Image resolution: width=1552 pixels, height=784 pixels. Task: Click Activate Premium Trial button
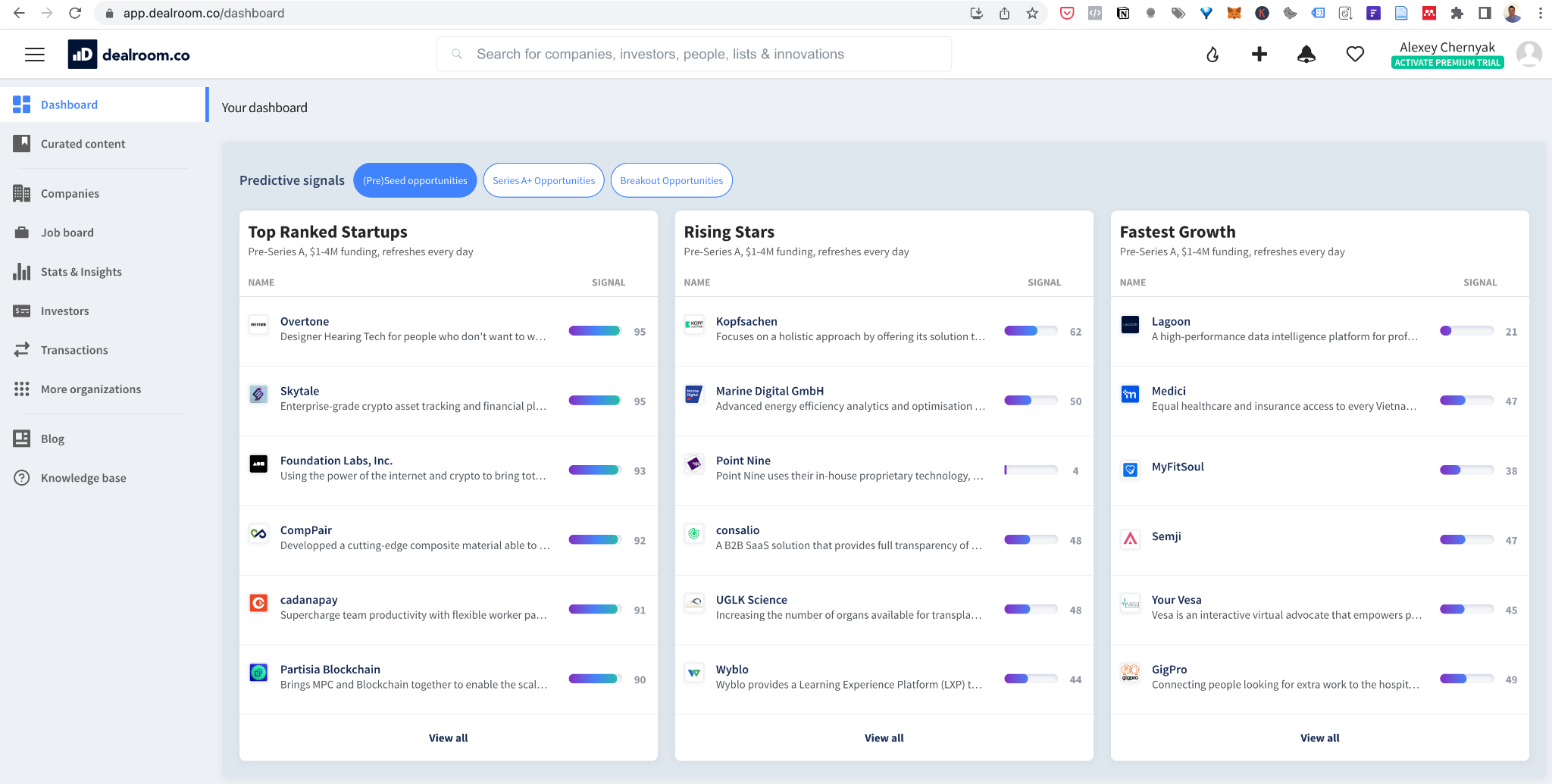(x=1447, y=63)
